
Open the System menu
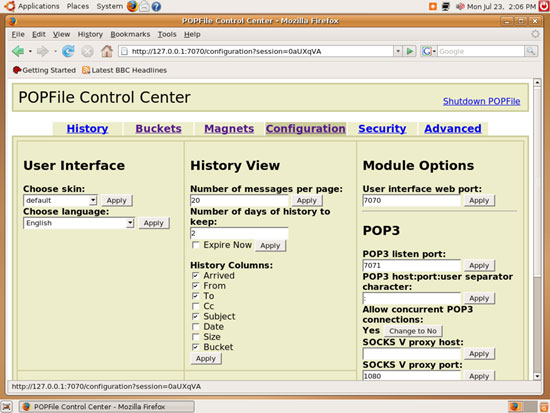(109, 6)
